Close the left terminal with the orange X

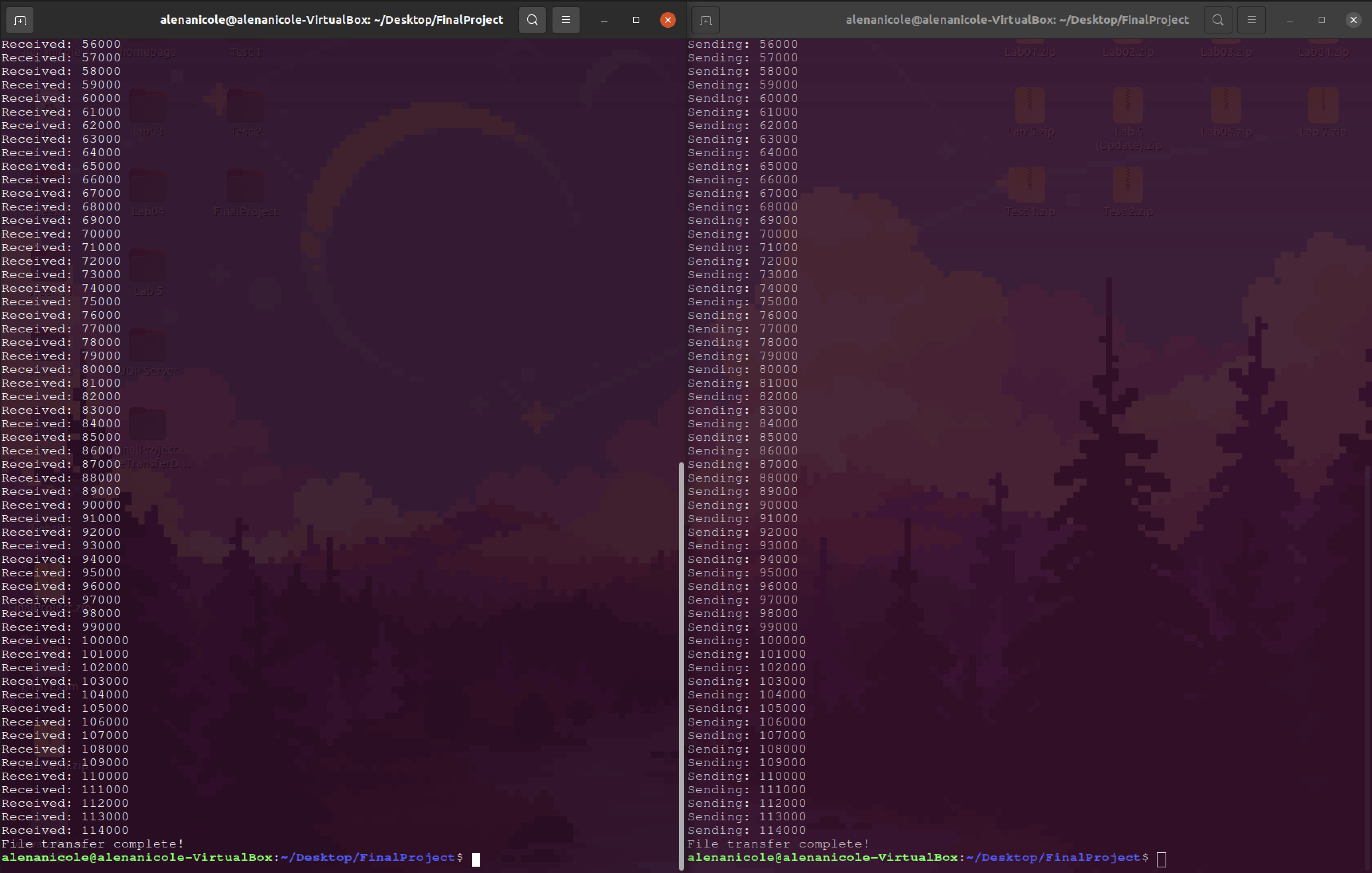[x=668, y=20]
